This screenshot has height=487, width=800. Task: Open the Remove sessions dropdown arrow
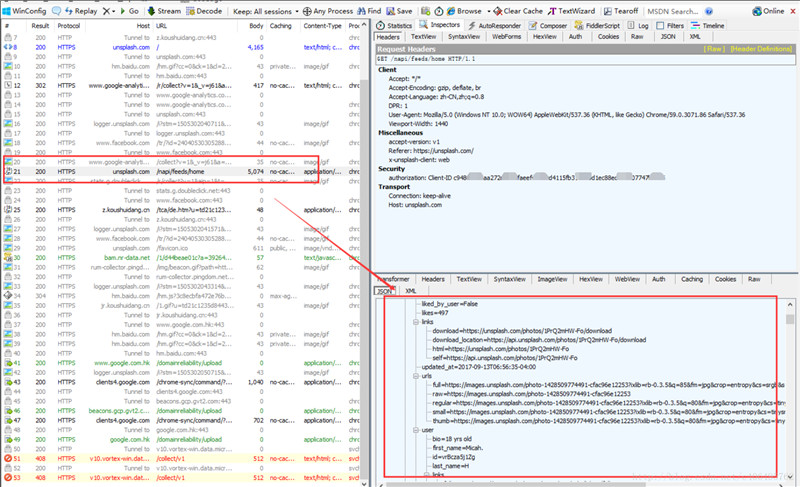tap(113, 11)
